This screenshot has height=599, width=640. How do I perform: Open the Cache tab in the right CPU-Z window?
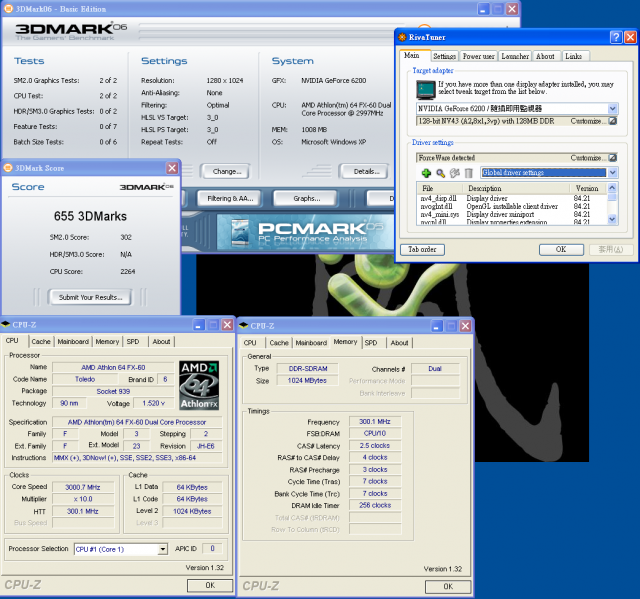[x=279, y=343]
